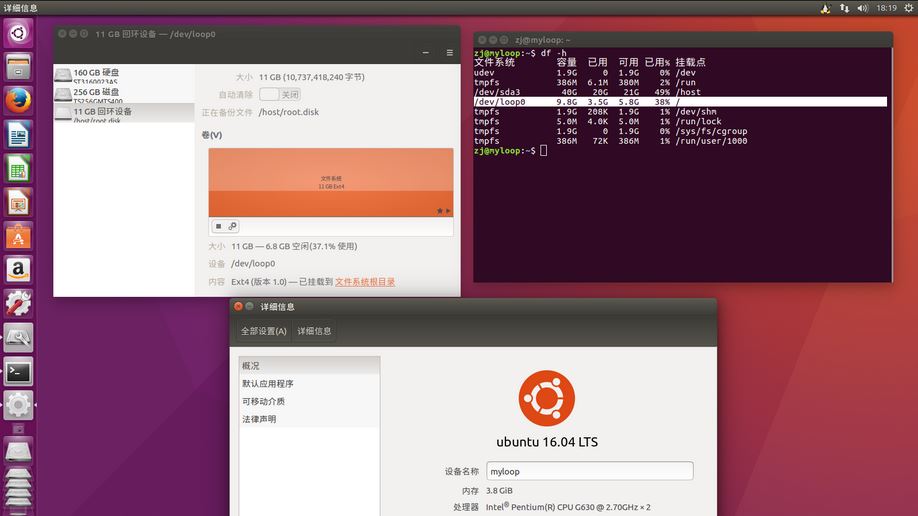Open Ubuntu Software from the dock

coord(18,236)
